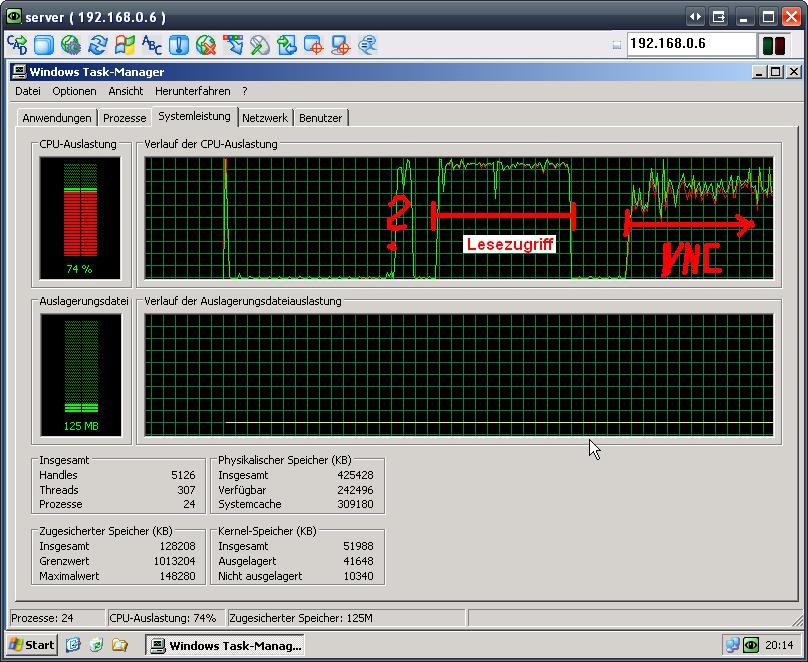The height and width of the screenshot is (662, 808).
Task: Click the window-with-arrow title bar button
Action: 719,16
